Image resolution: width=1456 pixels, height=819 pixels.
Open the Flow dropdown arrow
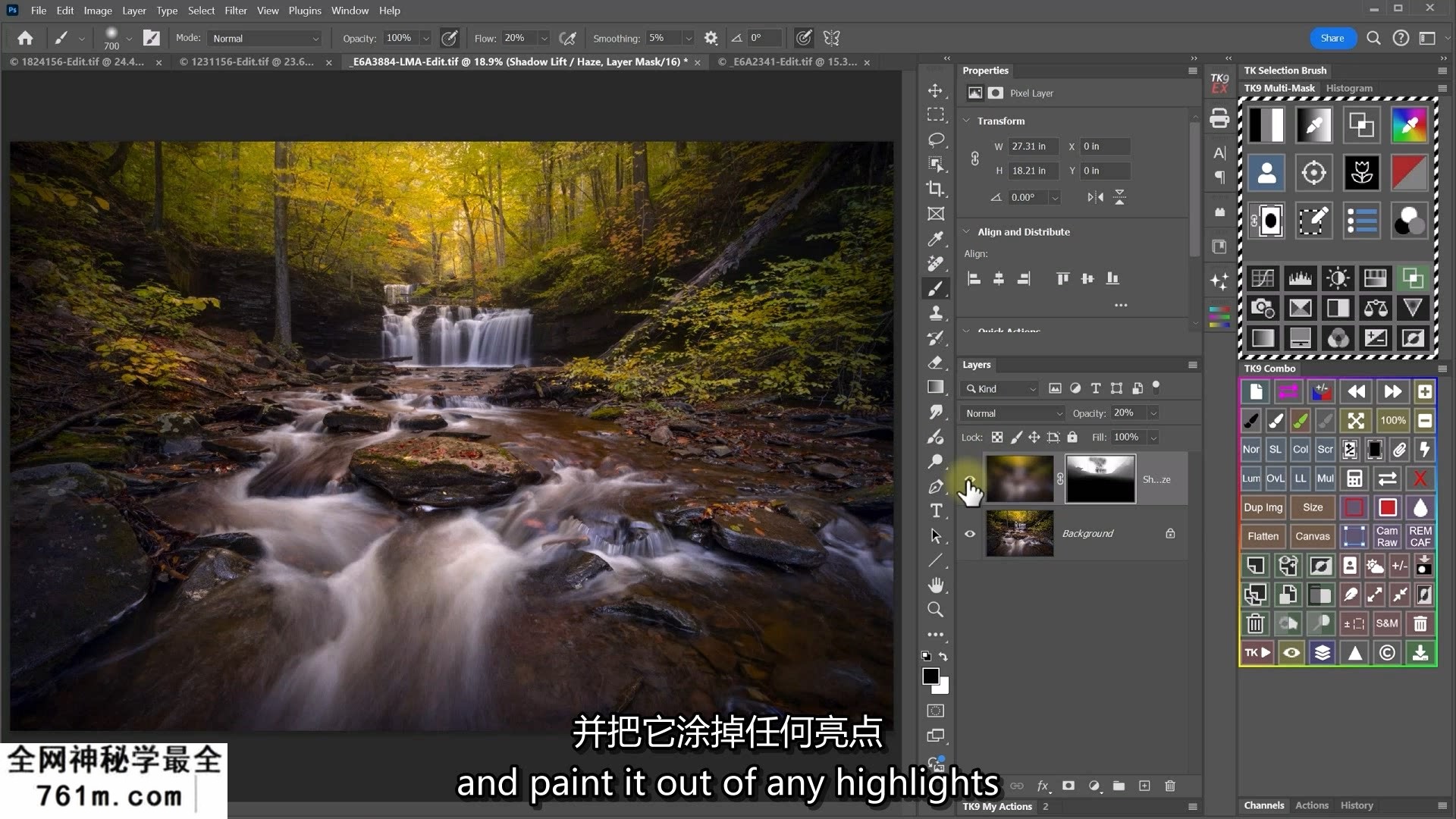[544, 38]
